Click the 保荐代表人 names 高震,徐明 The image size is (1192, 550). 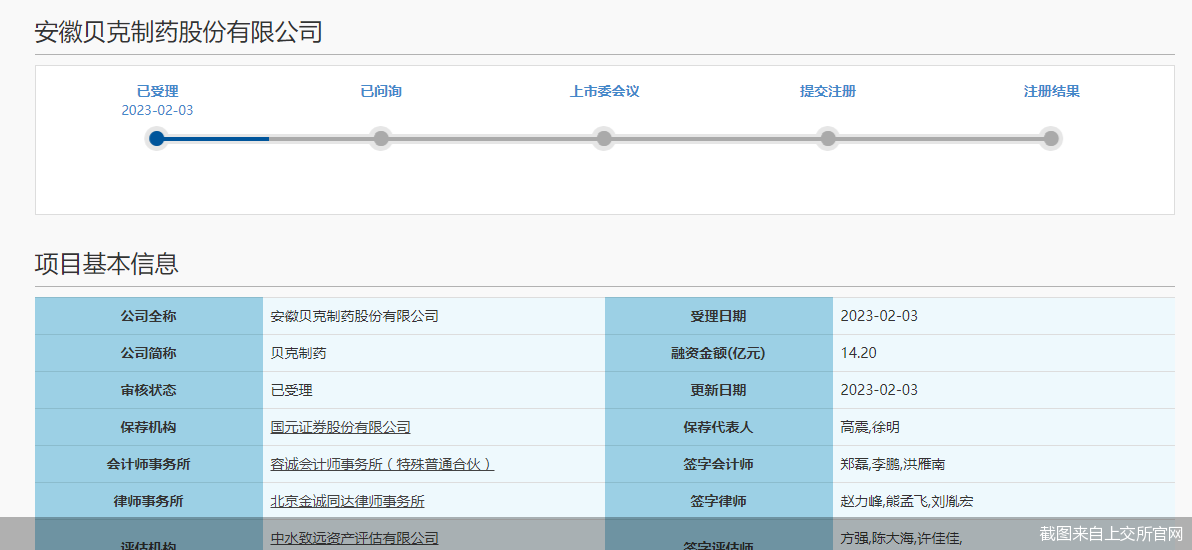coord(870,427)
